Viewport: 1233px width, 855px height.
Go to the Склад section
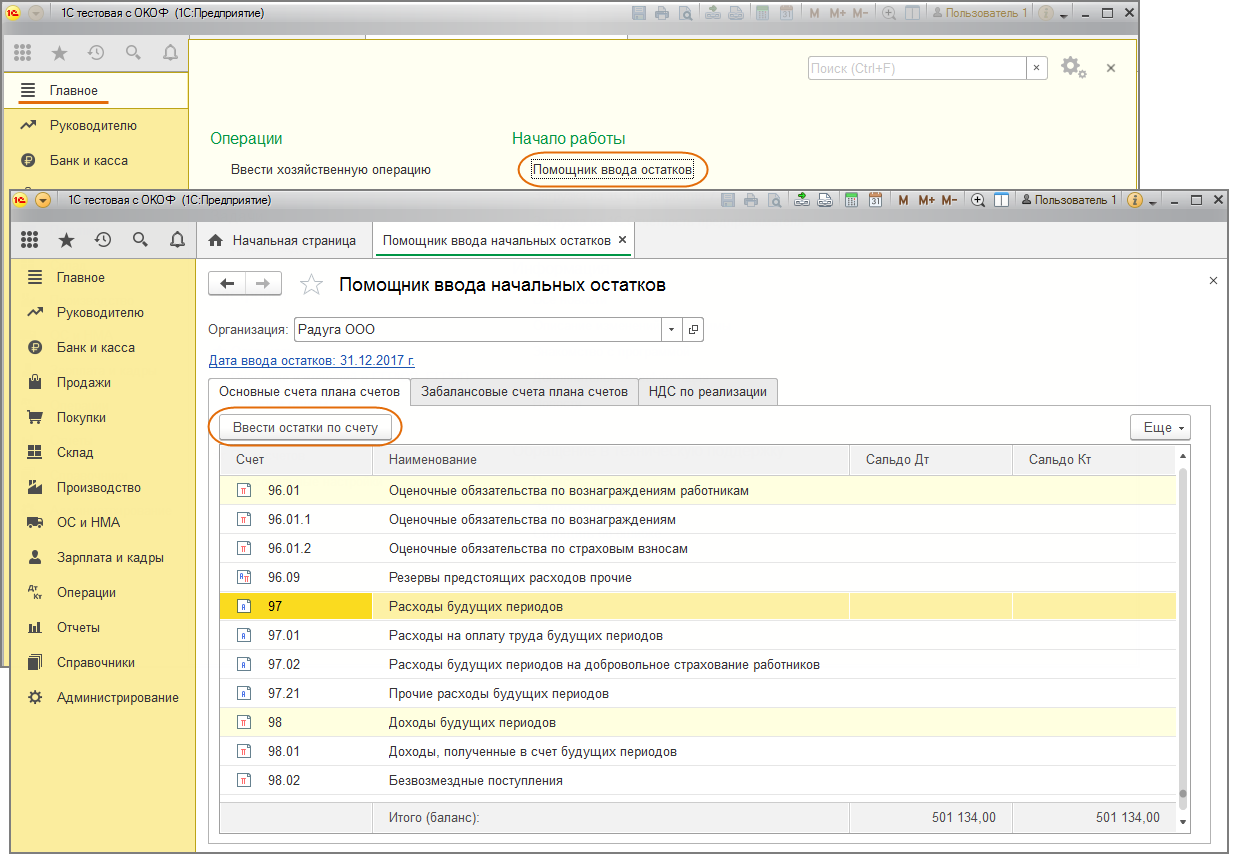(74, 452)
